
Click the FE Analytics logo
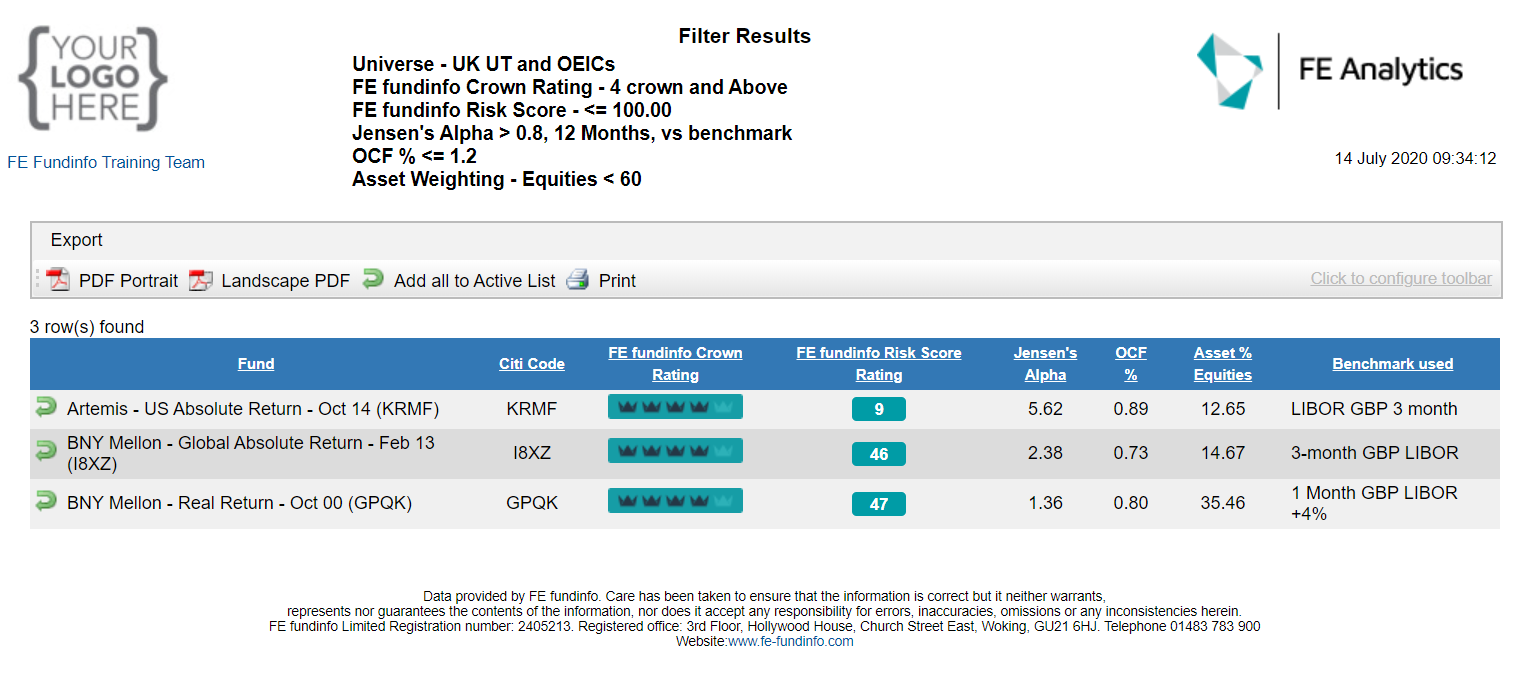pyautogui.click(x=1330, y=70)
